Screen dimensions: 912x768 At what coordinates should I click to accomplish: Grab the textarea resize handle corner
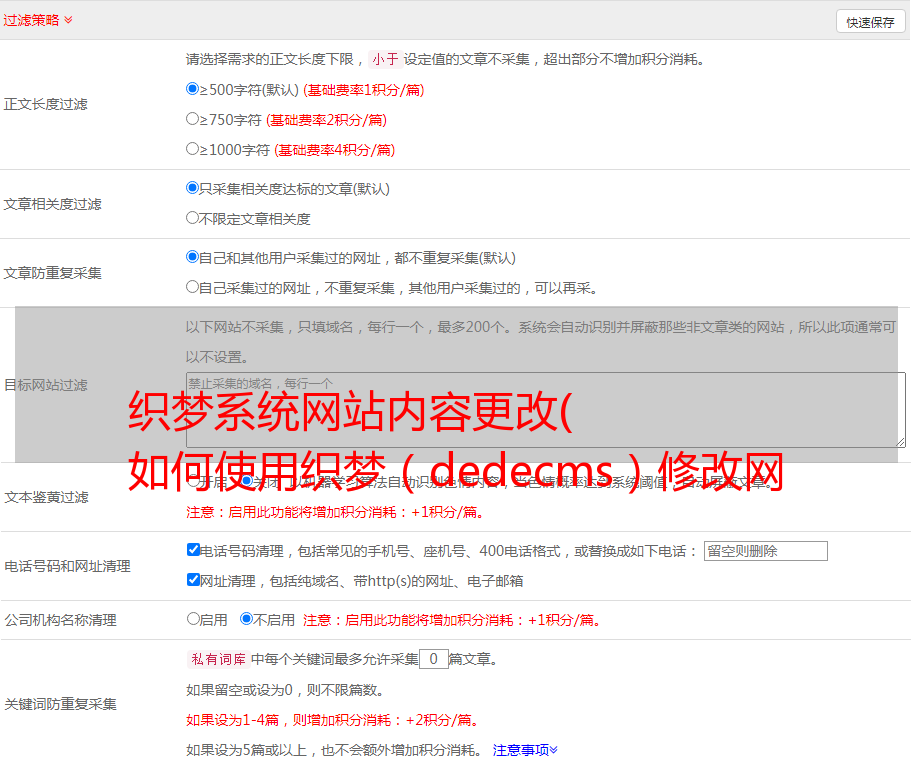pos(900,442)
